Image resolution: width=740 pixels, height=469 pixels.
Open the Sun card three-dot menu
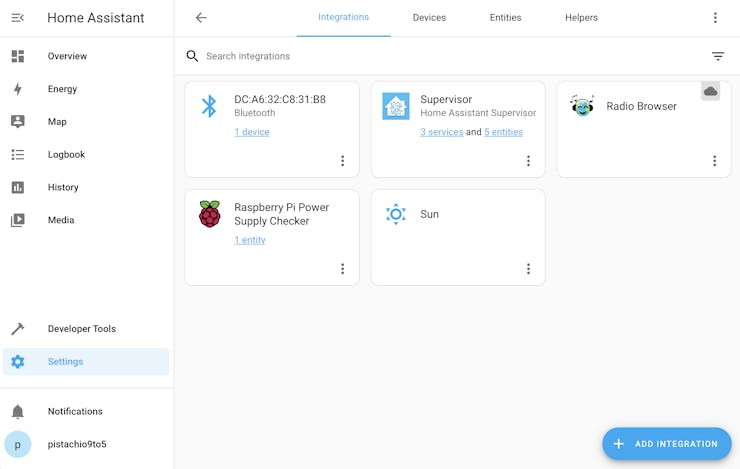528,269
